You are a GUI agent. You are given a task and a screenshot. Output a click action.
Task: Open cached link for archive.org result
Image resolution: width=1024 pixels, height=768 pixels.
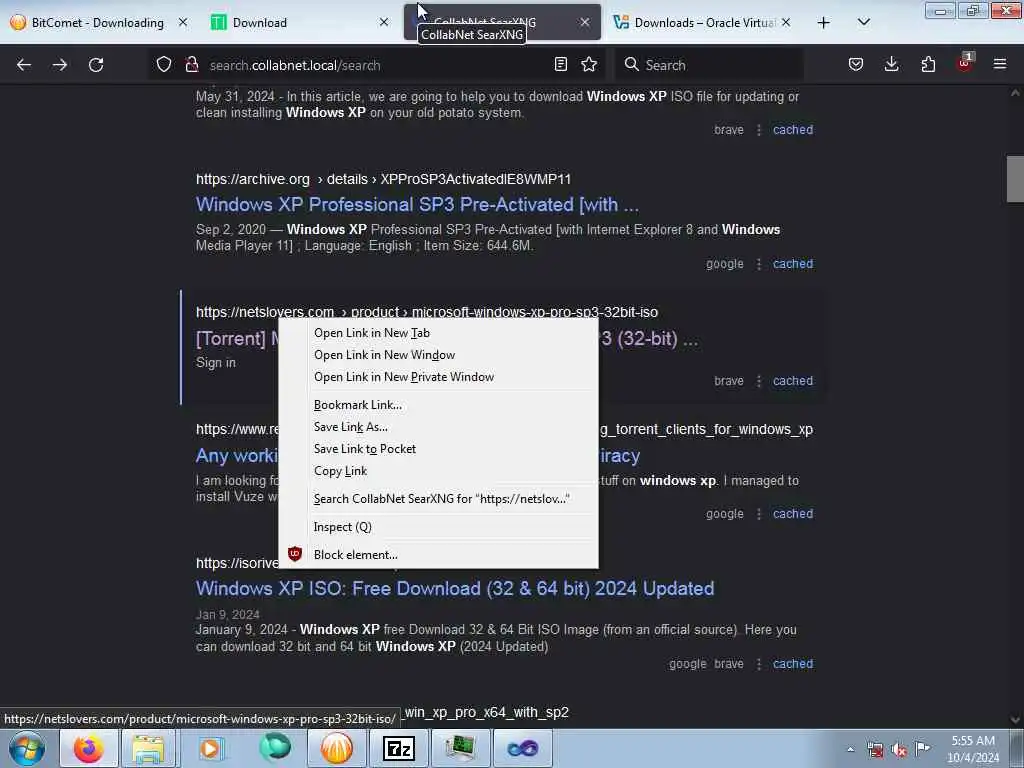tap(793, 264)
